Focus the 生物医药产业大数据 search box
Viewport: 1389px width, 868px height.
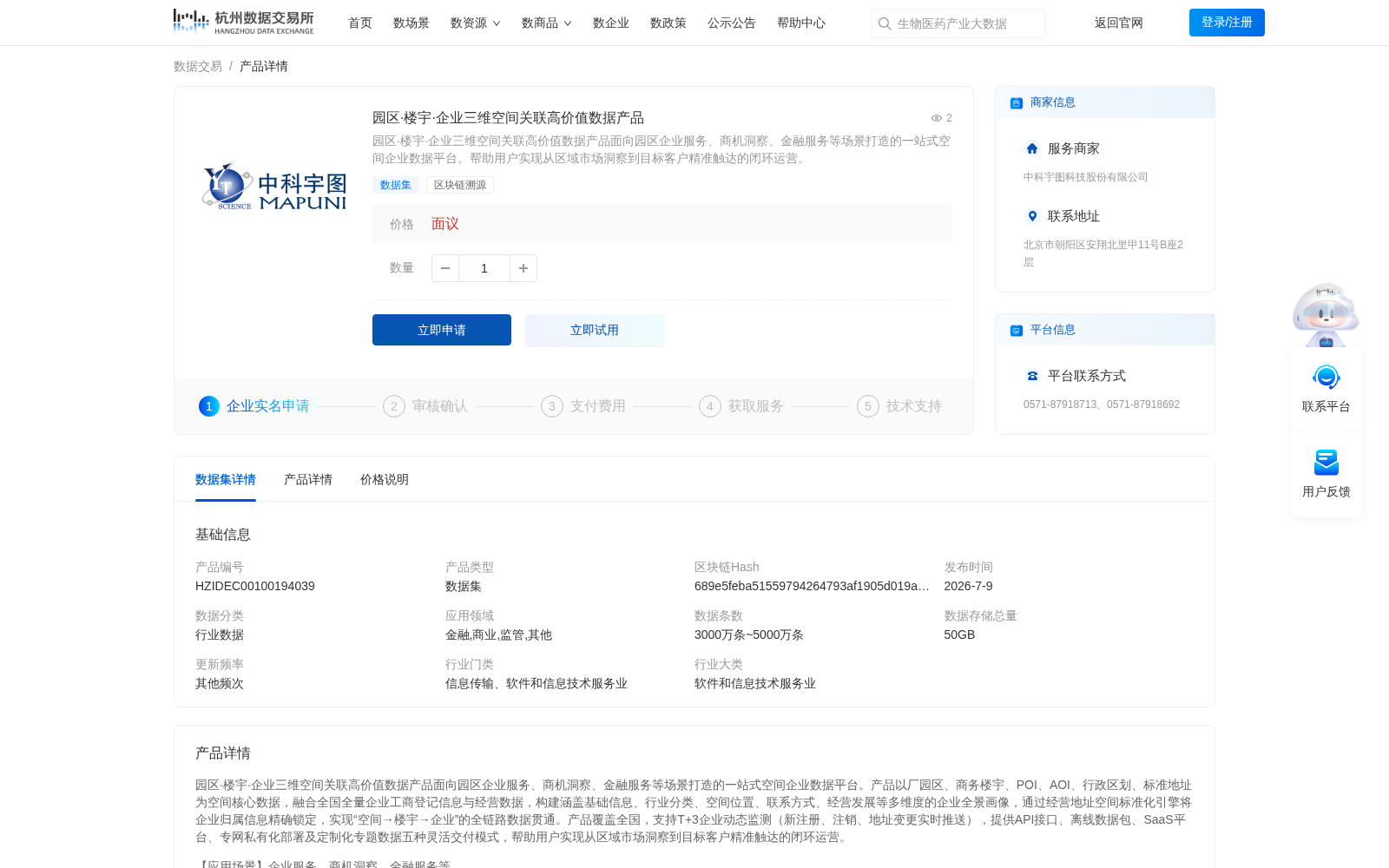[958, 23]
